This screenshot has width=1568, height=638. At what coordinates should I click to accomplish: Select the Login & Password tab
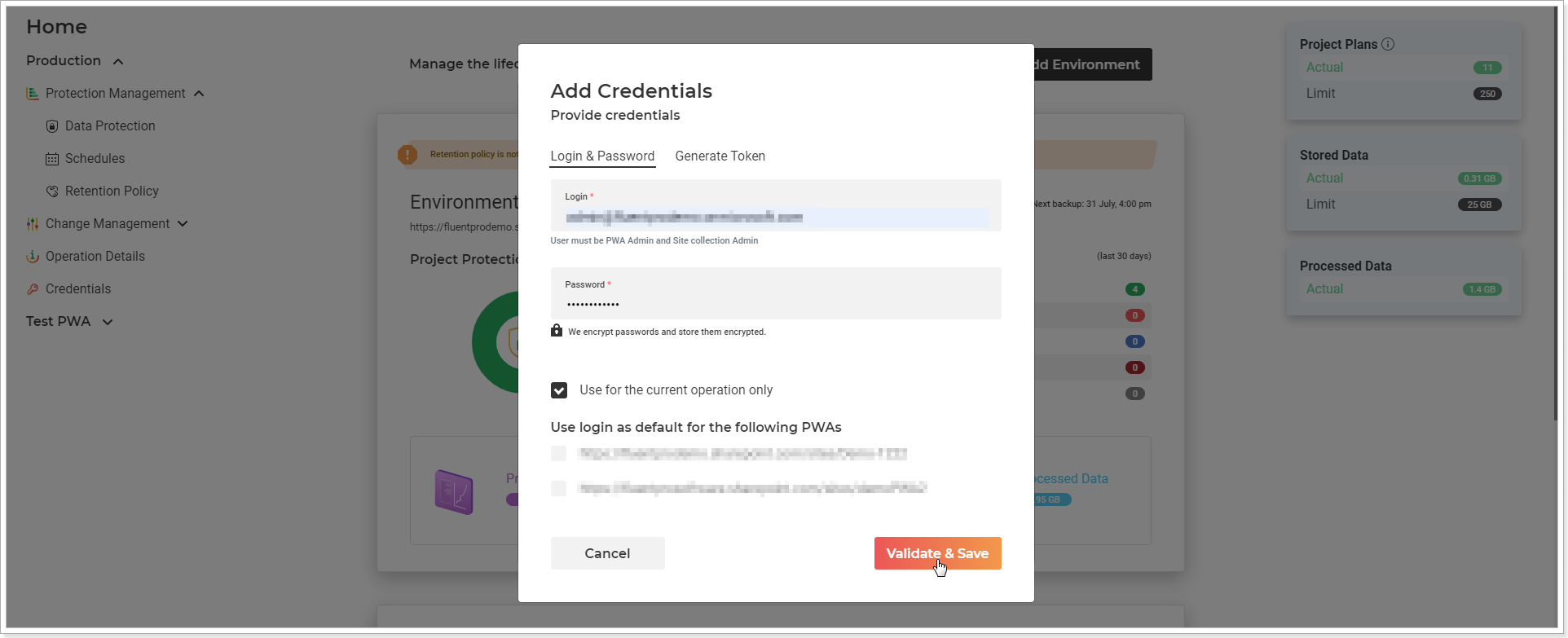point(602,156)
